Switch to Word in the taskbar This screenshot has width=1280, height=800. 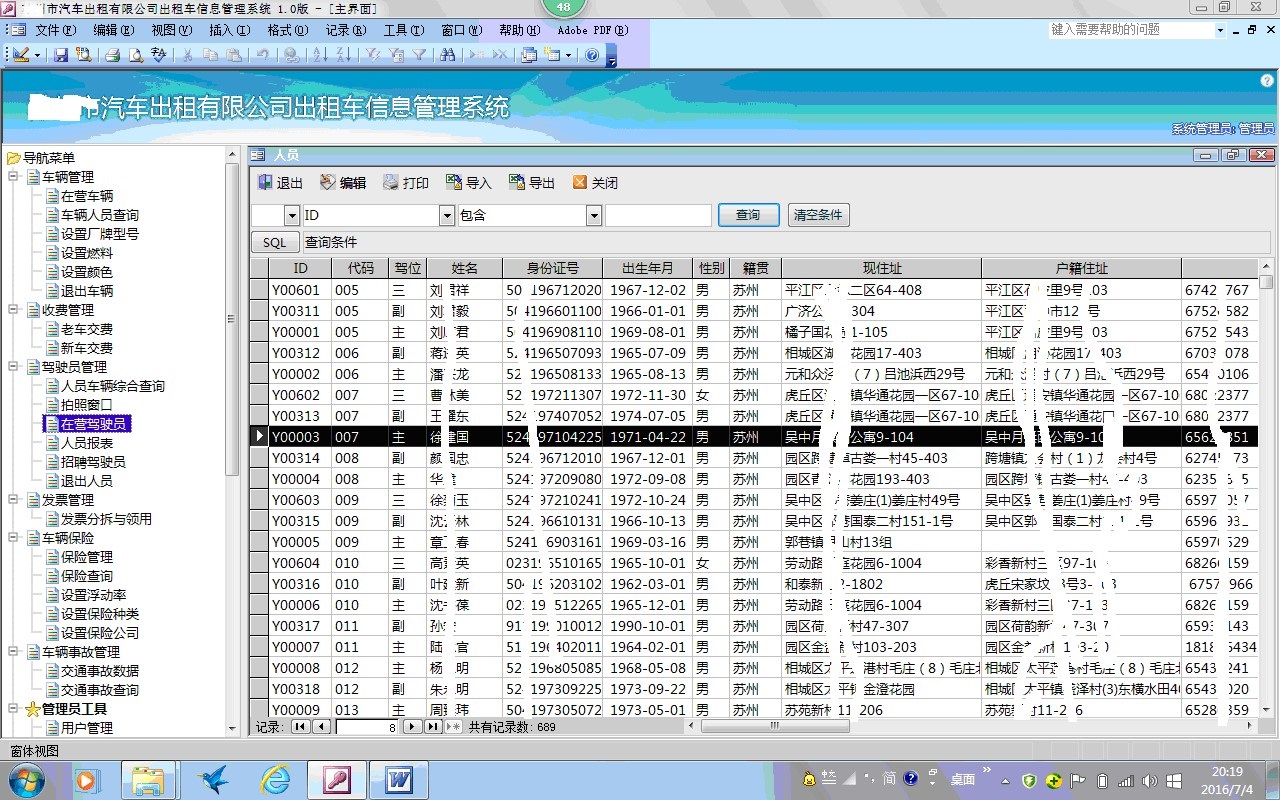tap(398, 779)
